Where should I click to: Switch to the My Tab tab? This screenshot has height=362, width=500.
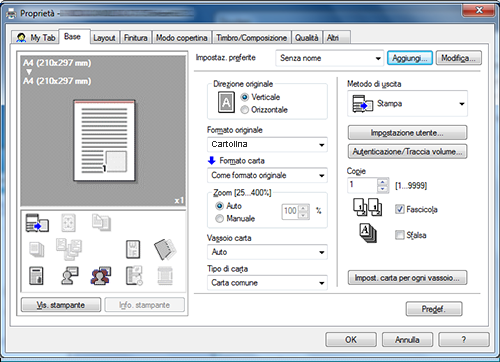(x=36, y=38)
